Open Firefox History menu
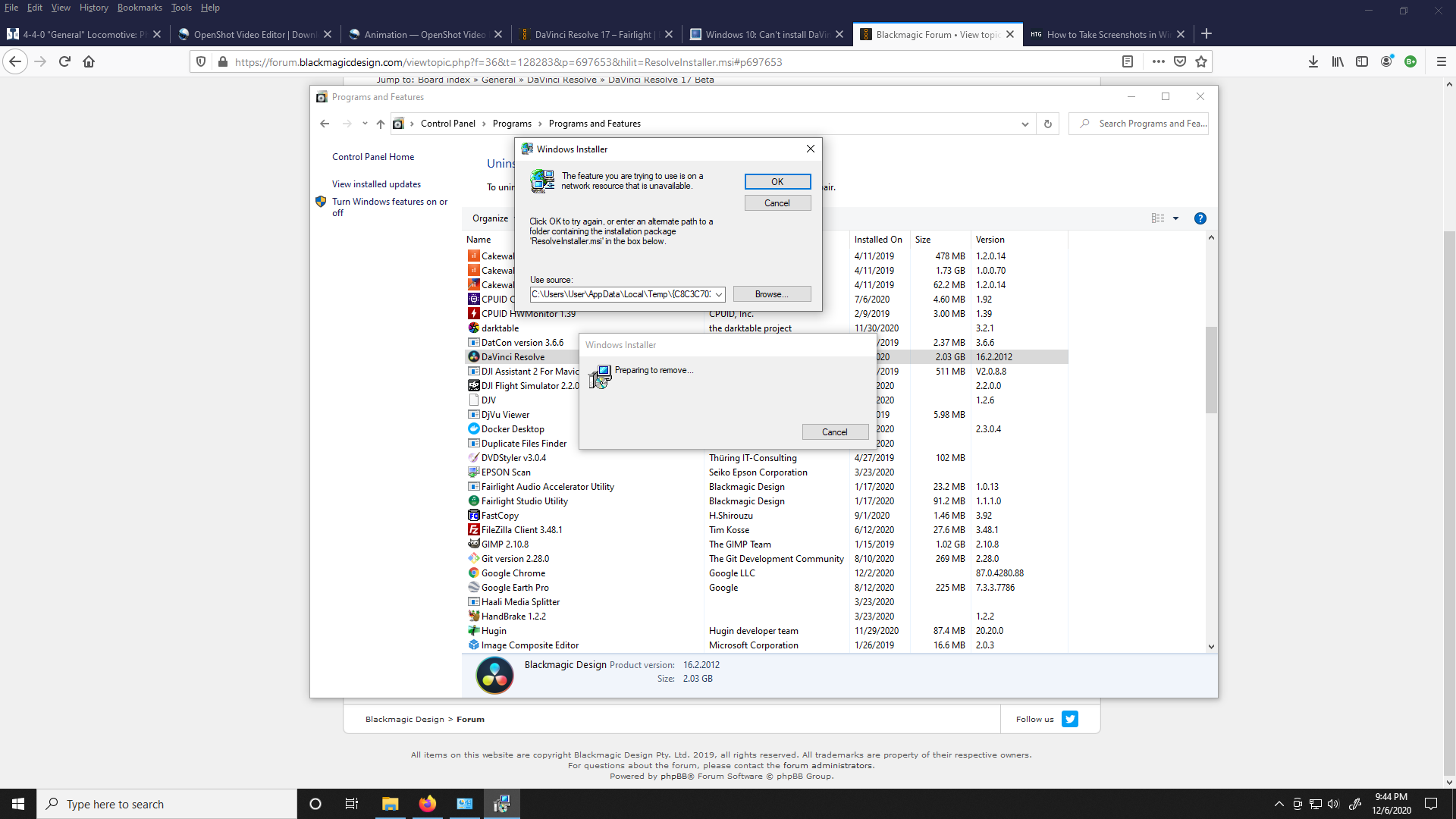 pos(94,8)
